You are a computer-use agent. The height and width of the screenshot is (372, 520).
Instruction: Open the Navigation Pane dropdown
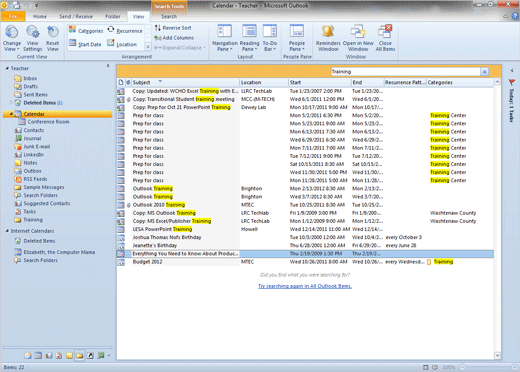pos(225,39)
